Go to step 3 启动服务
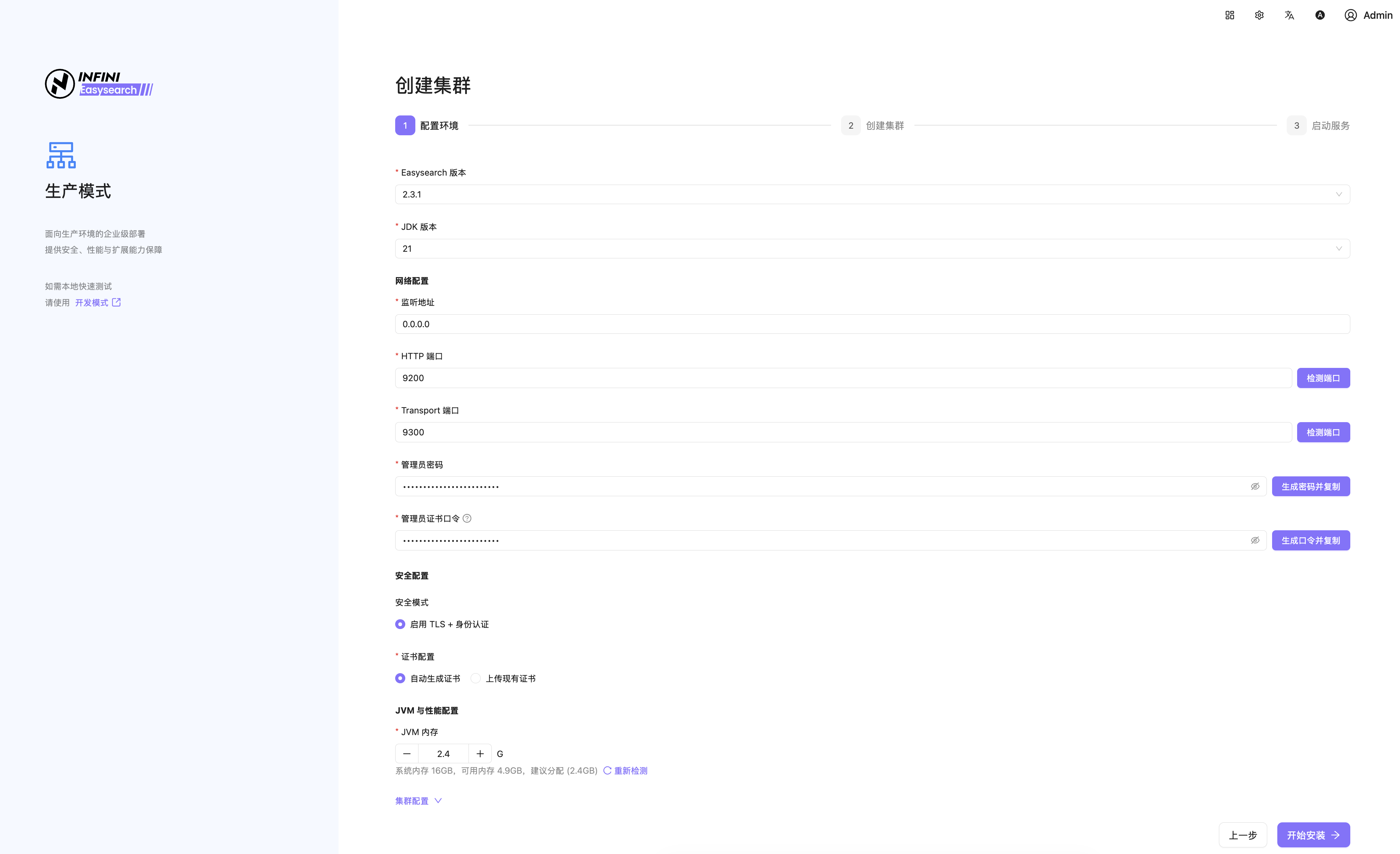Screen dimensions: 1400x854 [1318, 126]
